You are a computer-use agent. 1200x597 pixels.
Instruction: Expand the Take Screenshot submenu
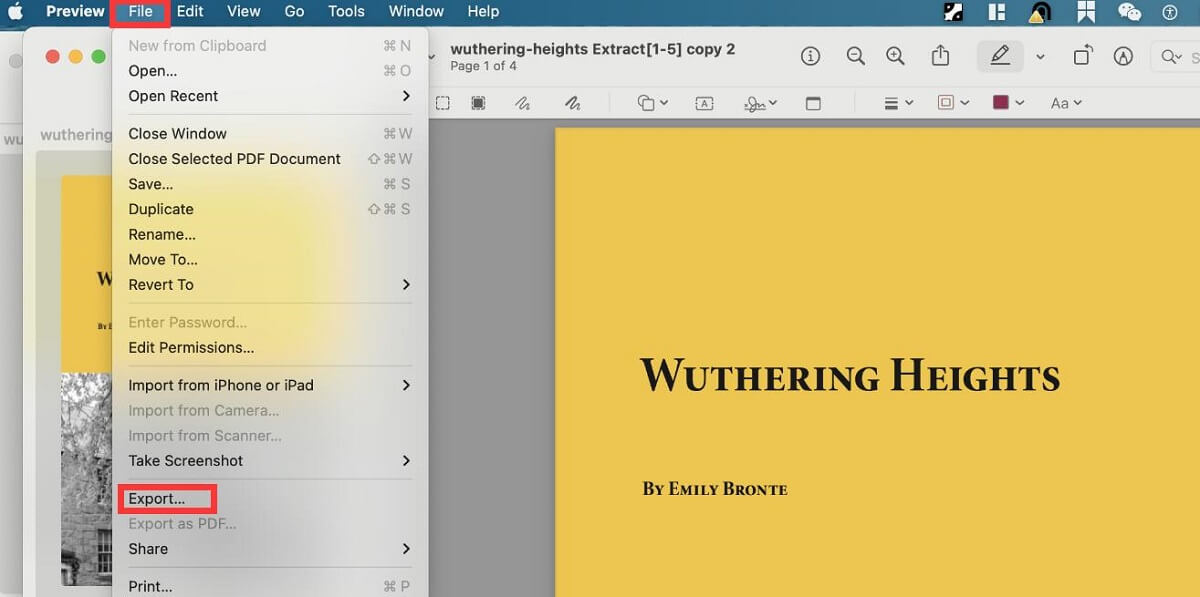[406, 461]
